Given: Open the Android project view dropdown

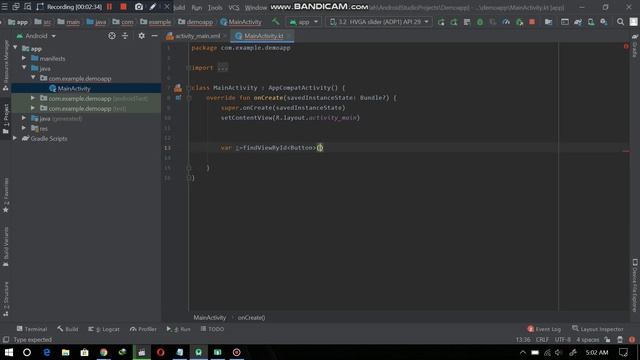Looking at the screenshot, I should (x=36, y=36).
